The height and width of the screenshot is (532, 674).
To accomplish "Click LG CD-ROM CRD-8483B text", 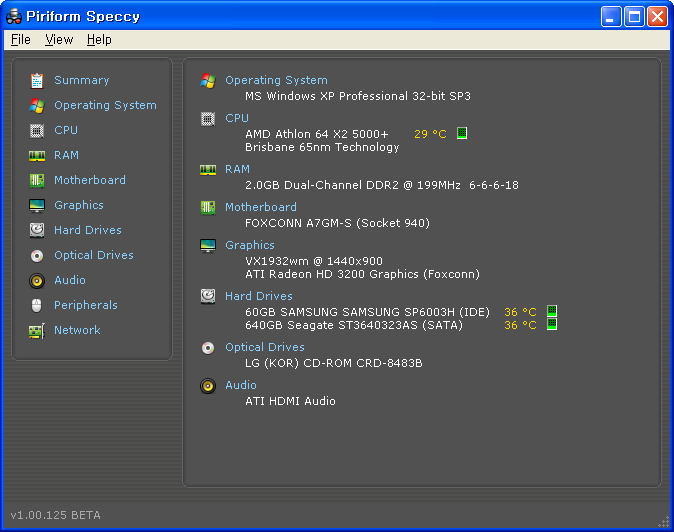I will pyautogui.click(x=334, y=363).
